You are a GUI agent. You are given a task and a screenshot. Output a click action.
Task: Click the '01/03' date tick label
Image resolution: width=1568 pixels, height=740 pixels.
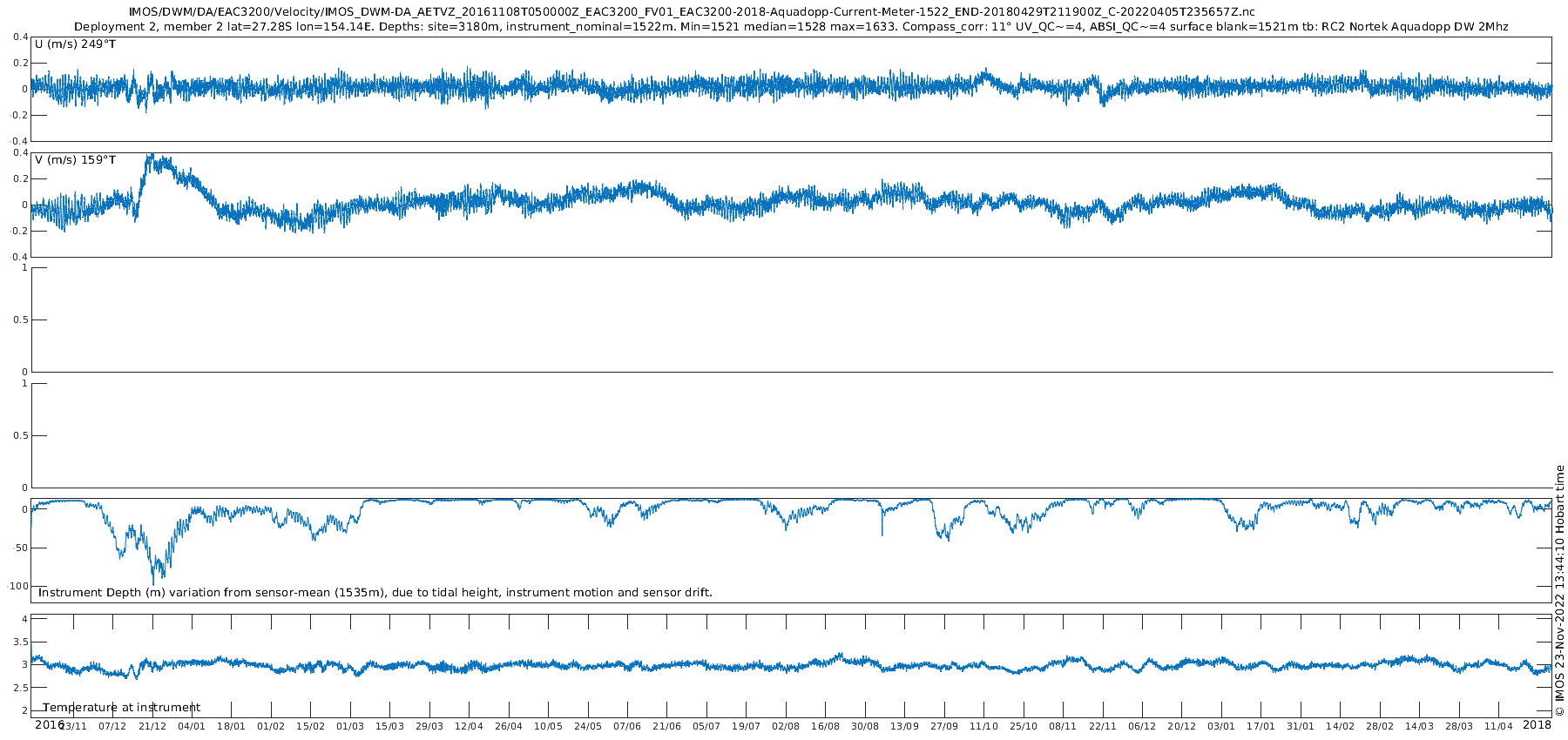[350, 726]
